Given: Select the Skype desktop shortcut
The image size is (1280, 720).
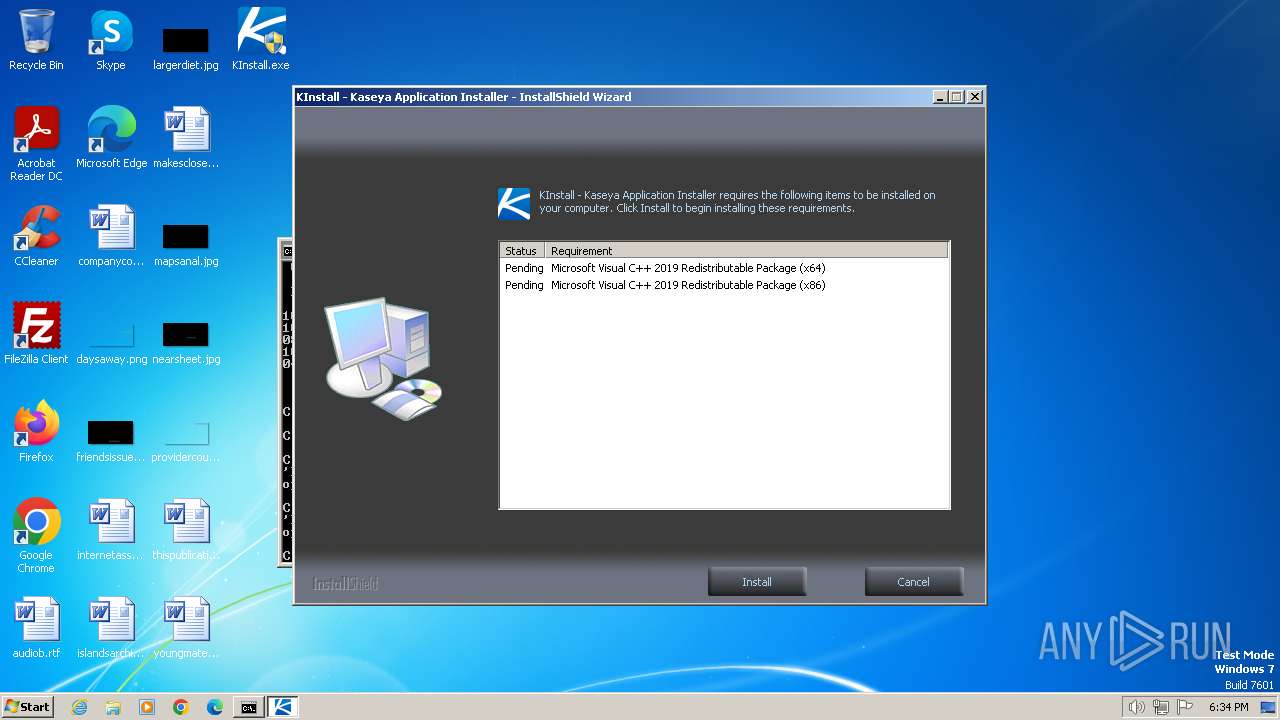Looking at the screenshot, I should 111,41.
